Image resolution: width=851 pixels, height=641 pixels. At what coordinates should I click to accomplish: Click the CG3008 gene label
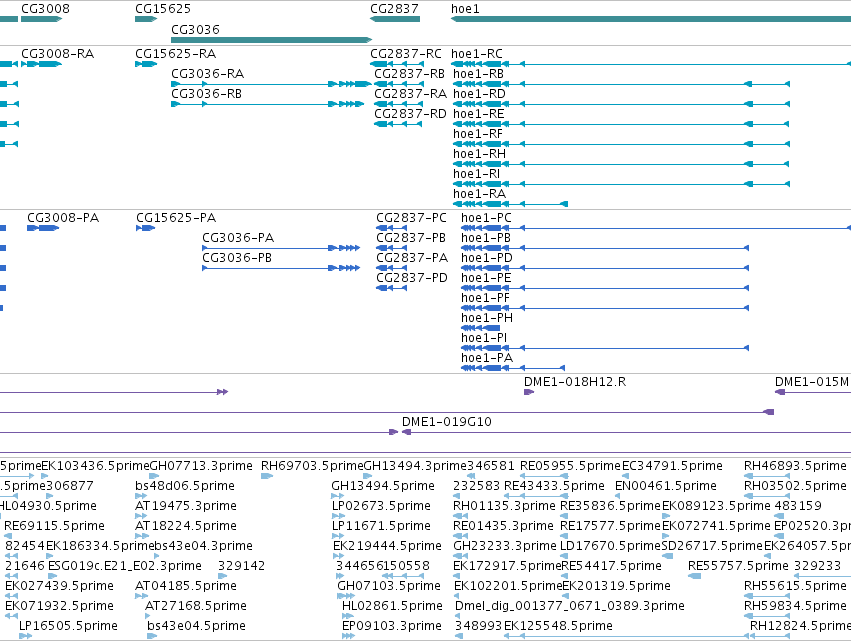pyautogui.click(x=46, y=9)
